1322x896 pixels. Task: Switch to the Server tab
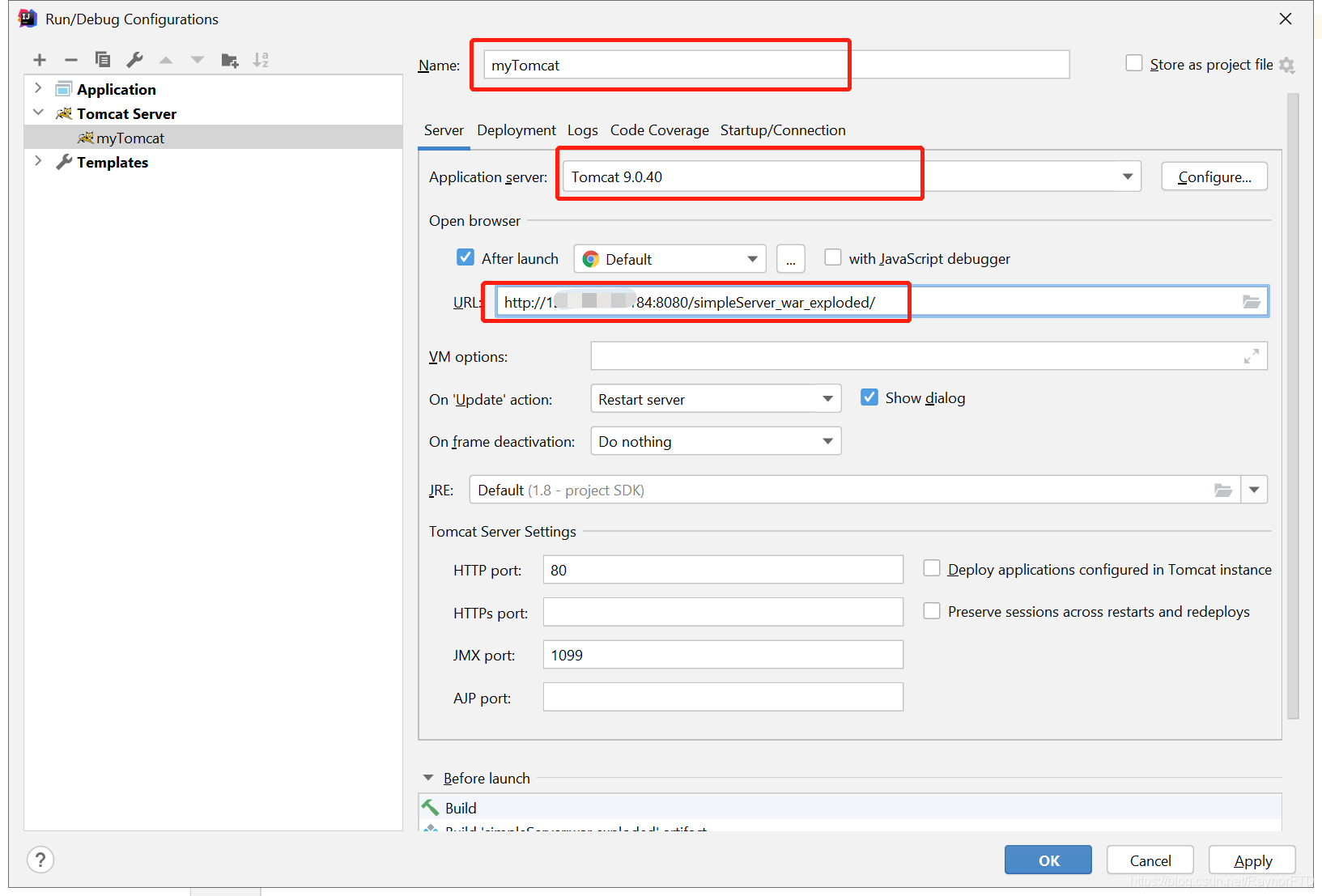click(x=444, y=130)
